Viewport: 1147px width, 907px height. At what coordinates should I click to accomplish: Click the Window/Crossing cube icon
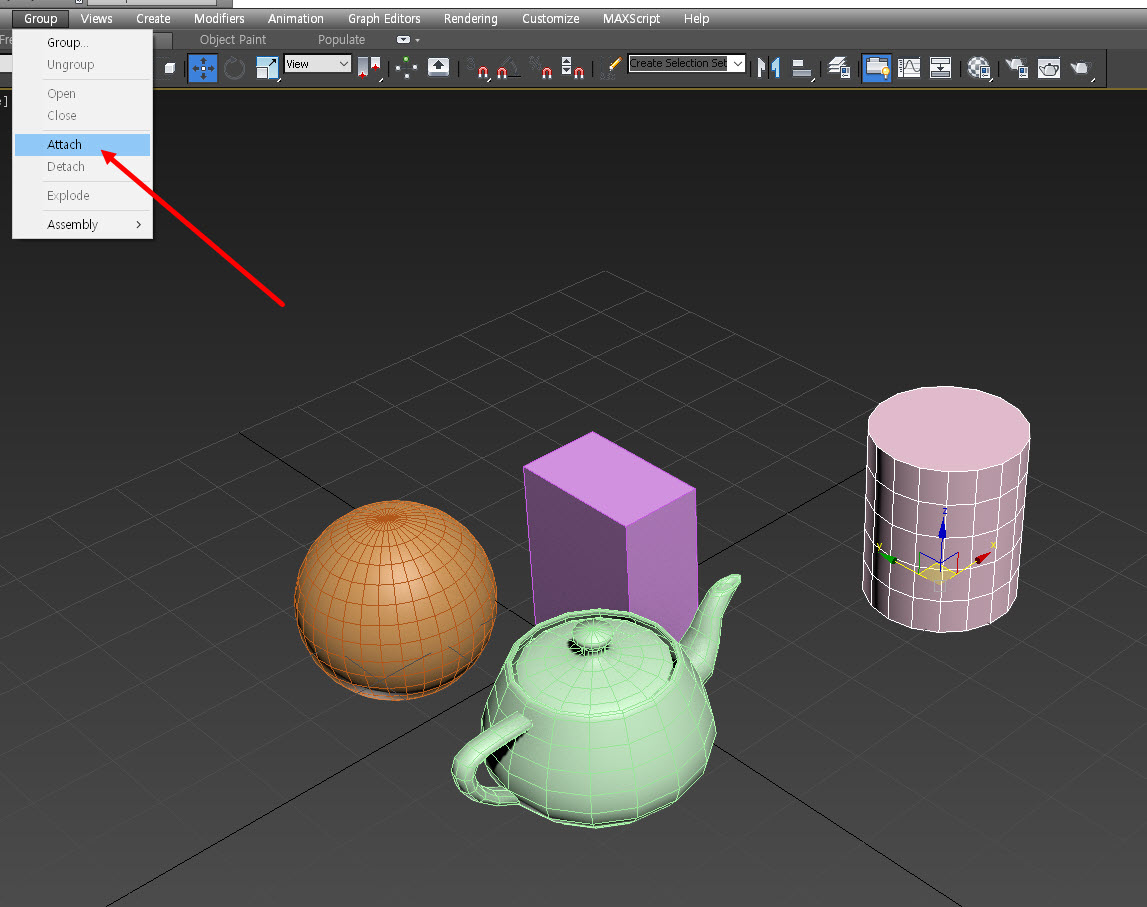[170, 68]
